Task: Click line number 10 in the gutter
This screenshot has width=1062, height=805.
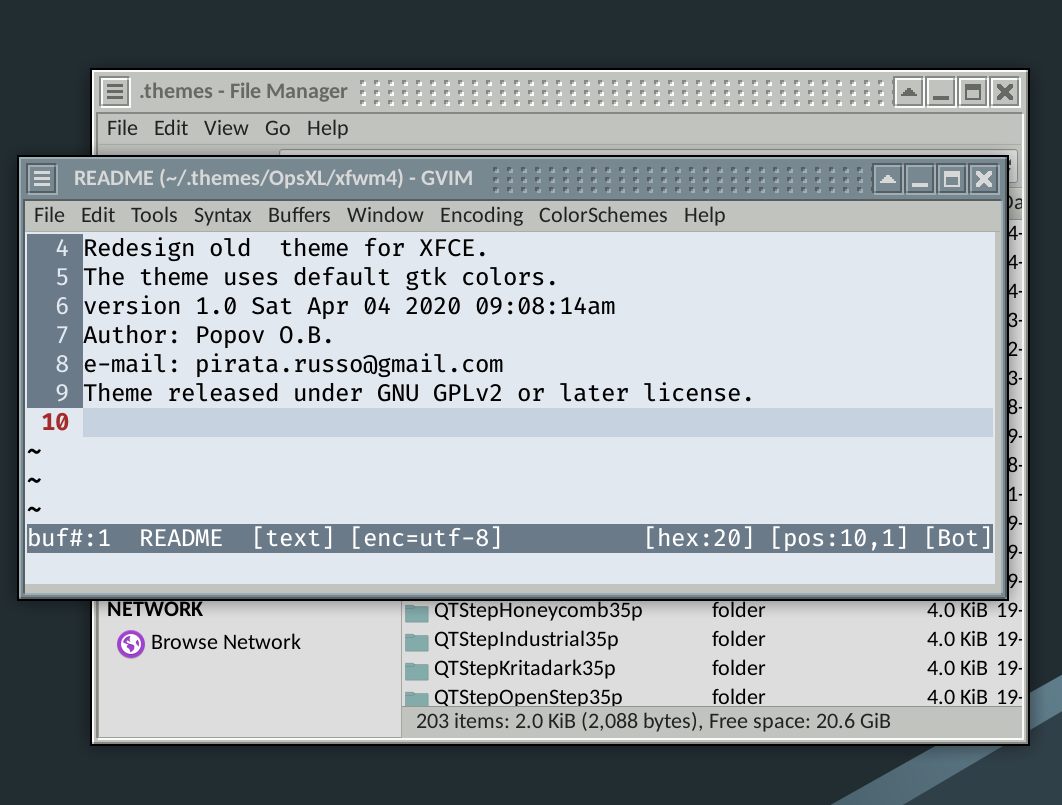Action: (x=55, y=422)
